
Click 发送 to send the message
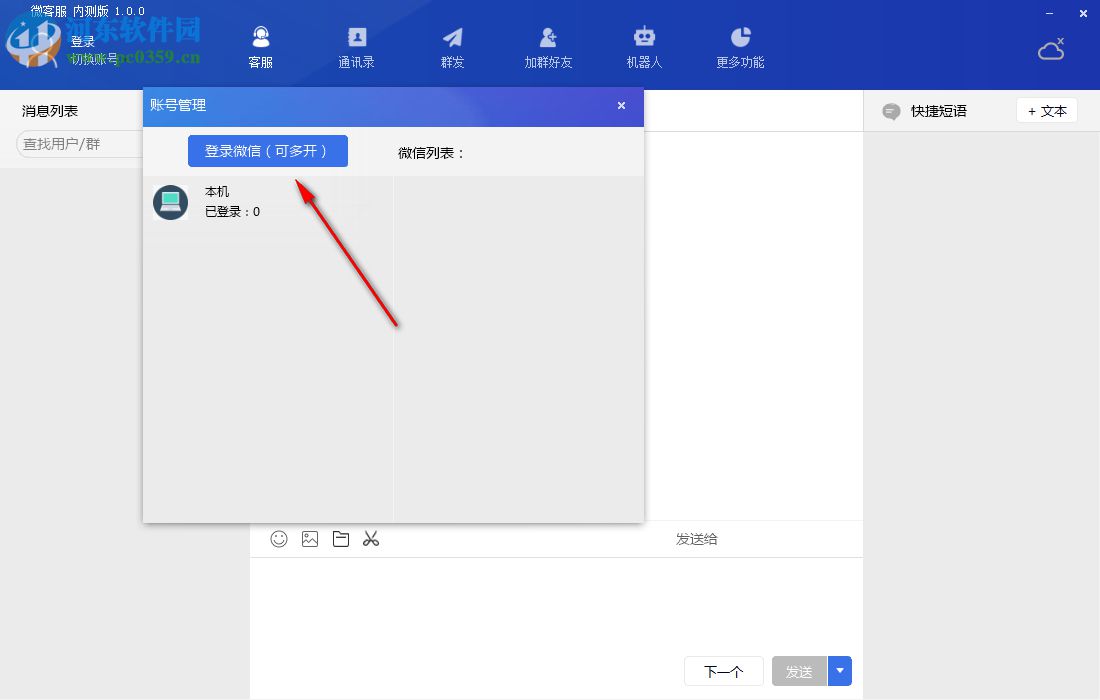click(x=799, y=671)
